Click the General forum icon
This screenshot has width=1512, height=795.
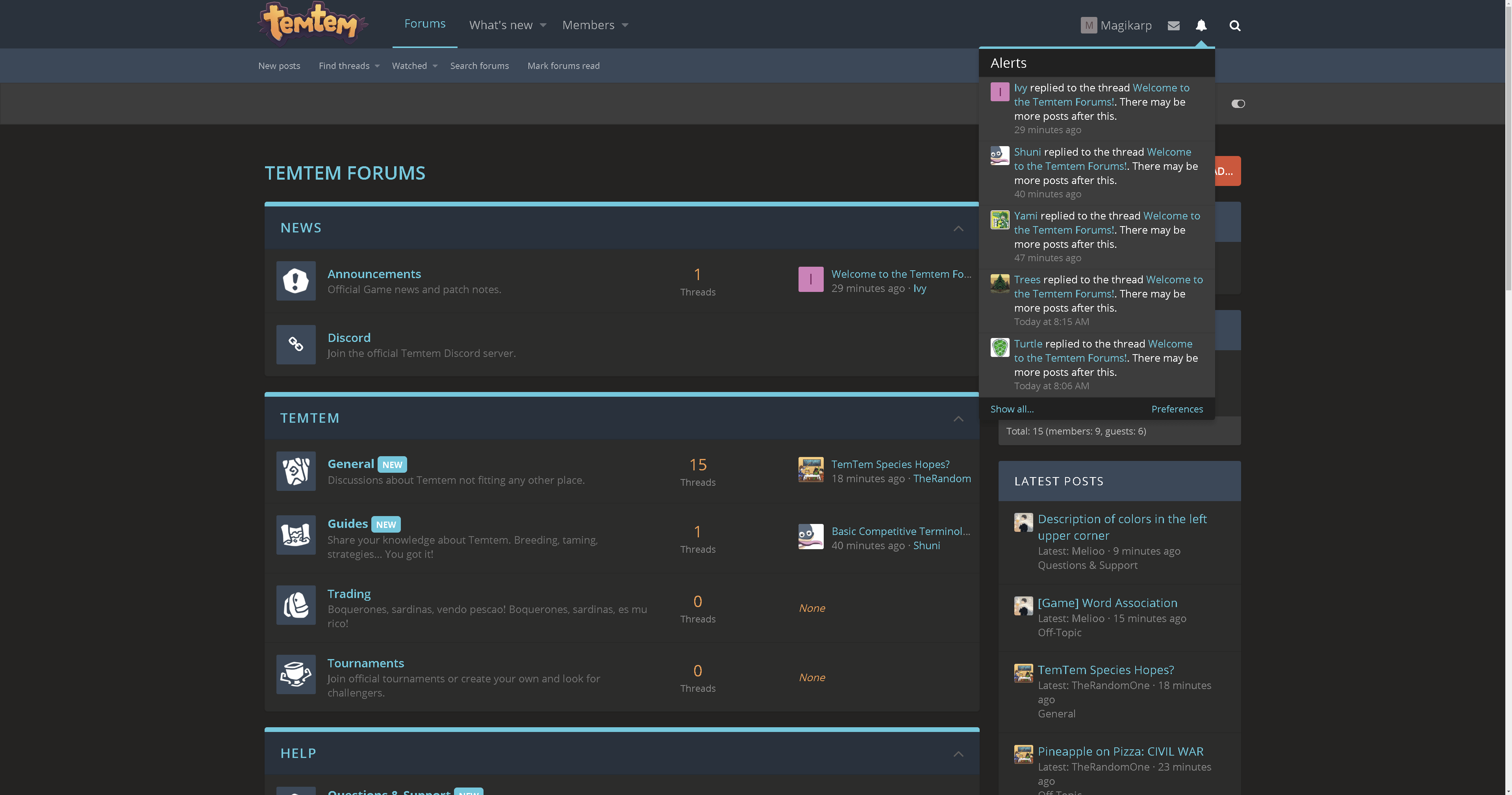[296, 471]
